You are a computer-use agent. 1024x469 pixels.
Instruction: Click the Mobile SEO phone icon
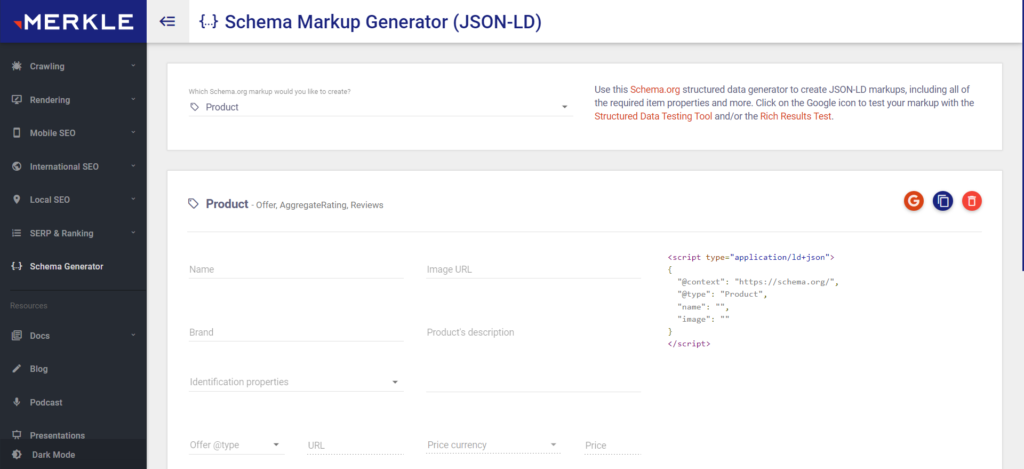(17, 133)
